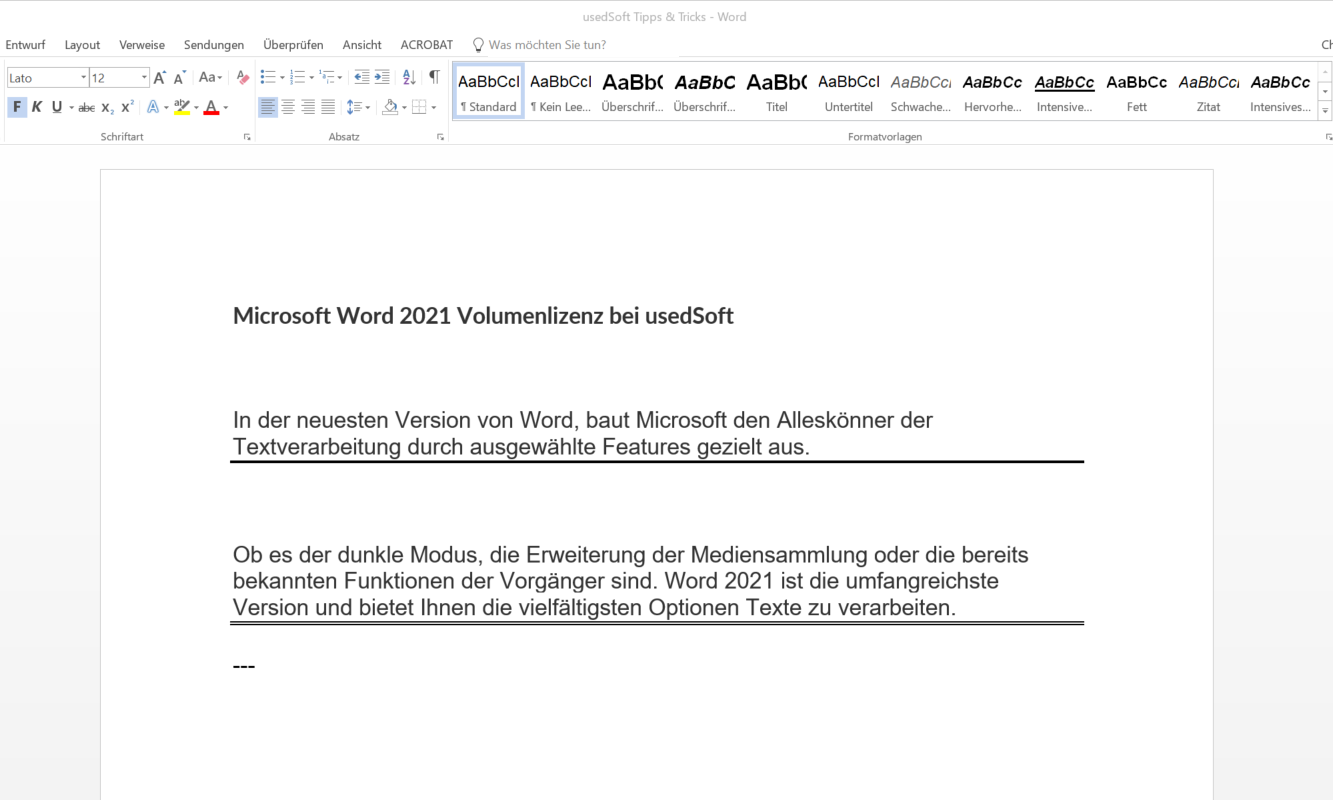Open font color dropdown arrow

point(226,108)
